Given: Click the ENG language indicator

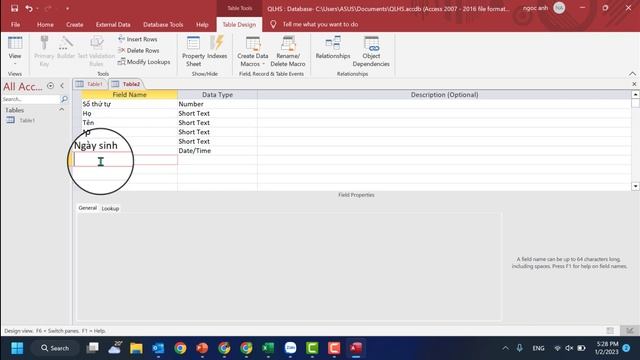Looking at the screenshot, I should click(x=538, y=348).
